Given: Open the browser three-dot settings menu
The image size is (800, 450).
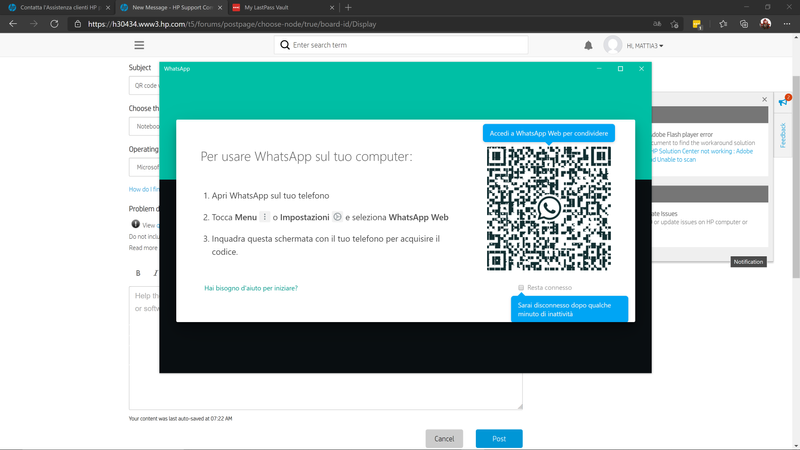Looking at the screenshot, I should pyautogui.click(x=787, y=24).
